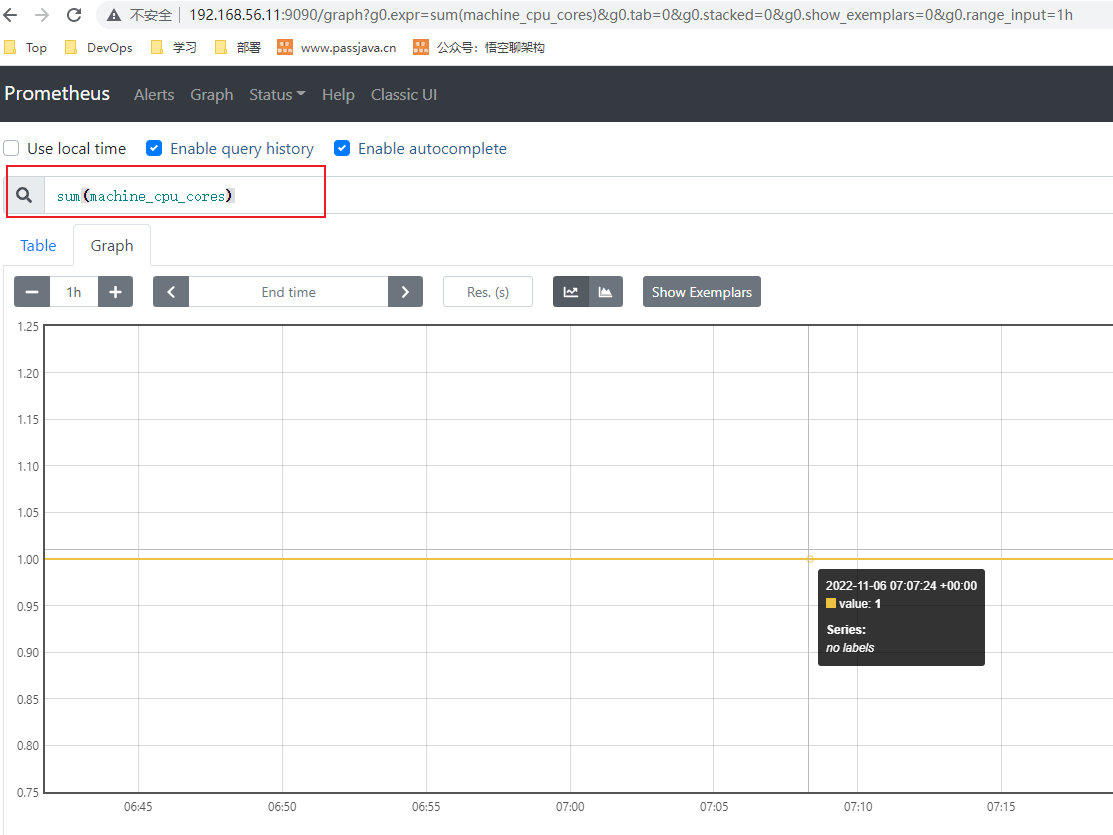Click the not-secure warning icon in the address bar
This screenshot has width=1113, height=835.
point(114,15)
